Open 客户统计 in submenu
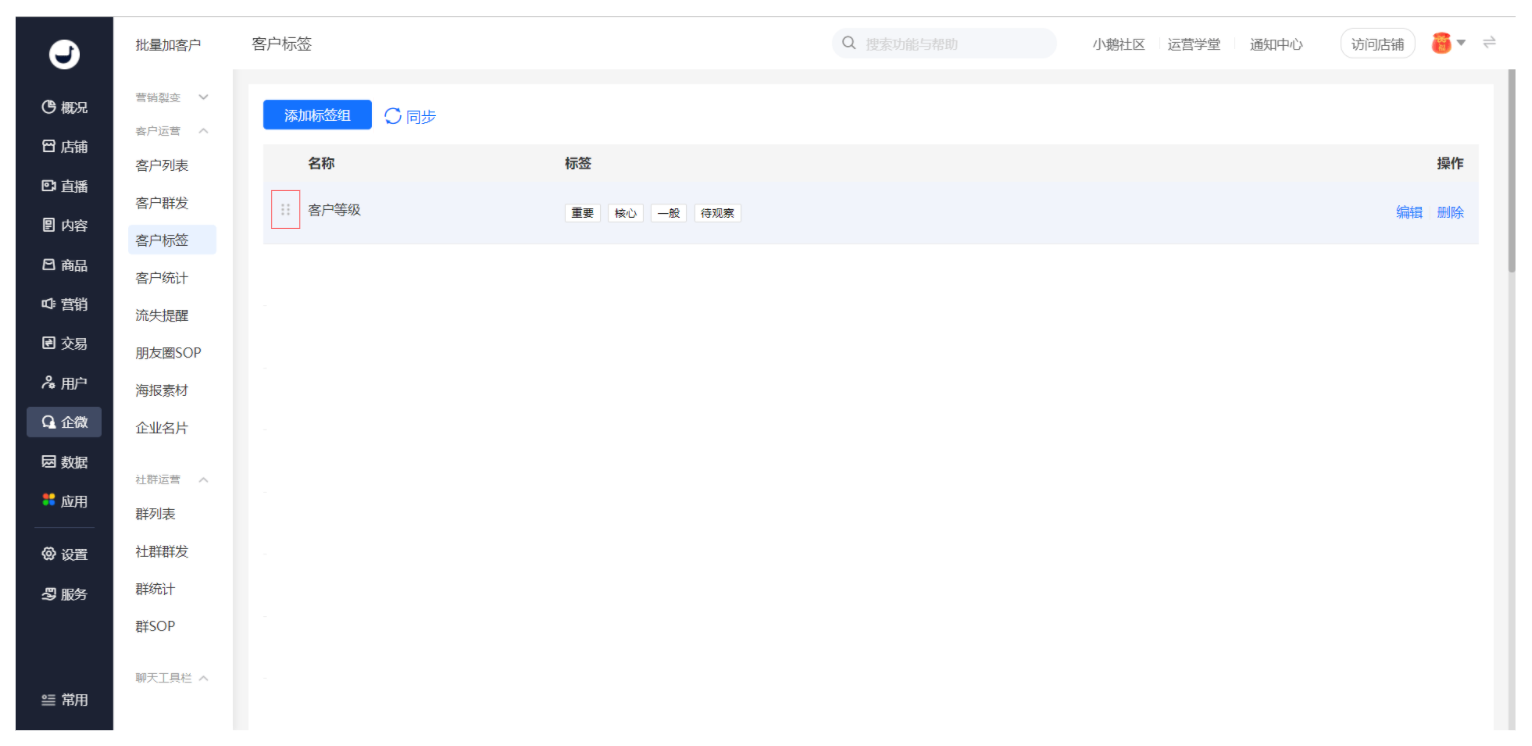 point(162,278)
